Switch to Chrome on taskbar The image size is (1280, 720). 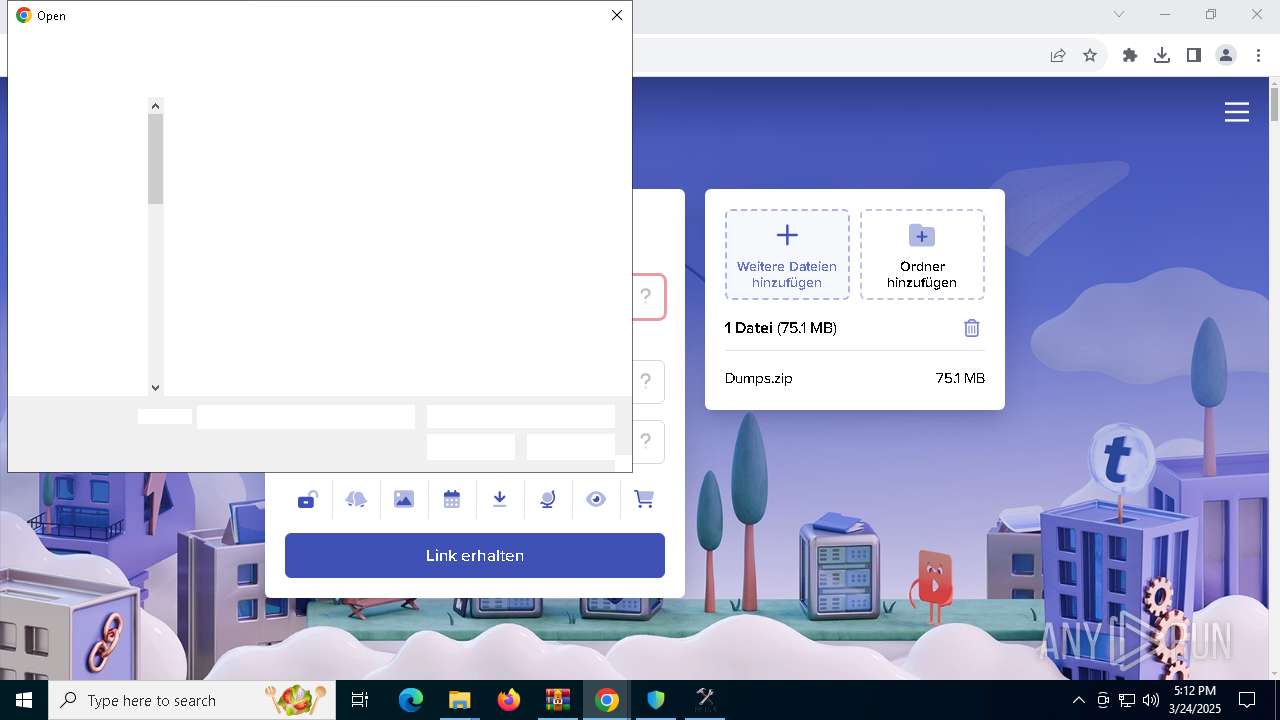(x=606, y=700)
